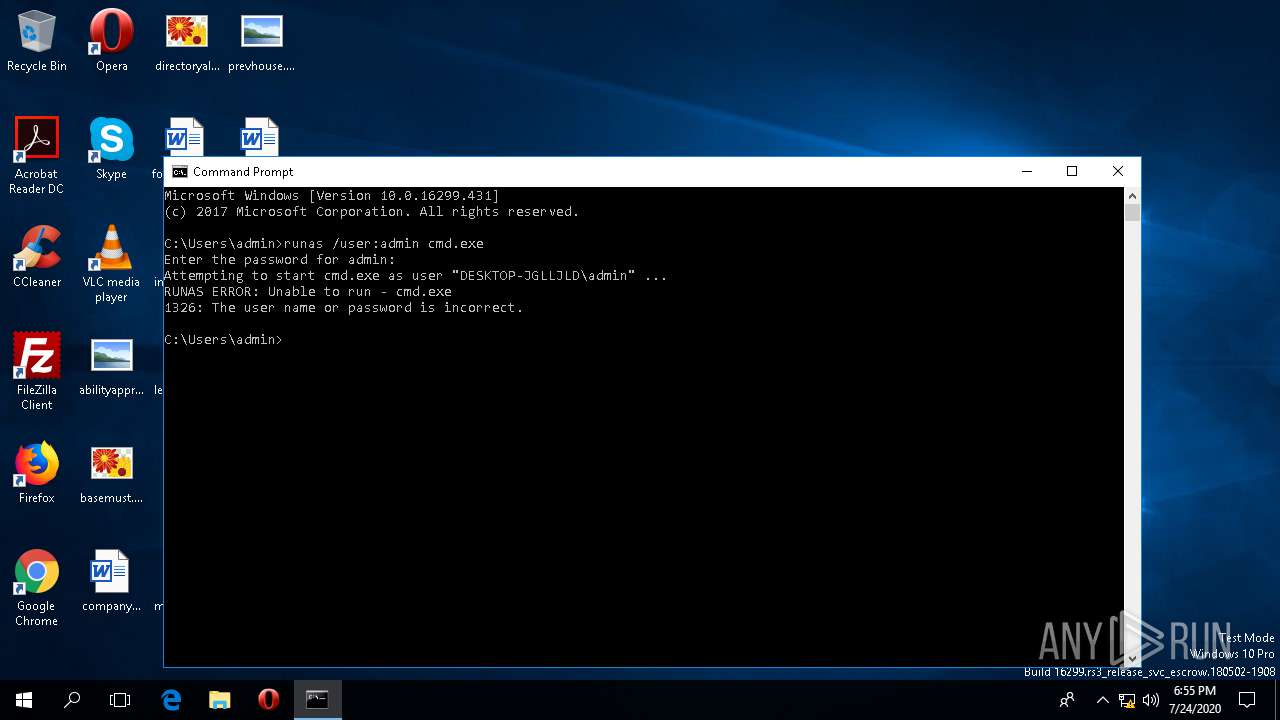The image size is (1280, 720).
Task: Select the Word document beside the Skype icon
Action: [x=184, y=137]
